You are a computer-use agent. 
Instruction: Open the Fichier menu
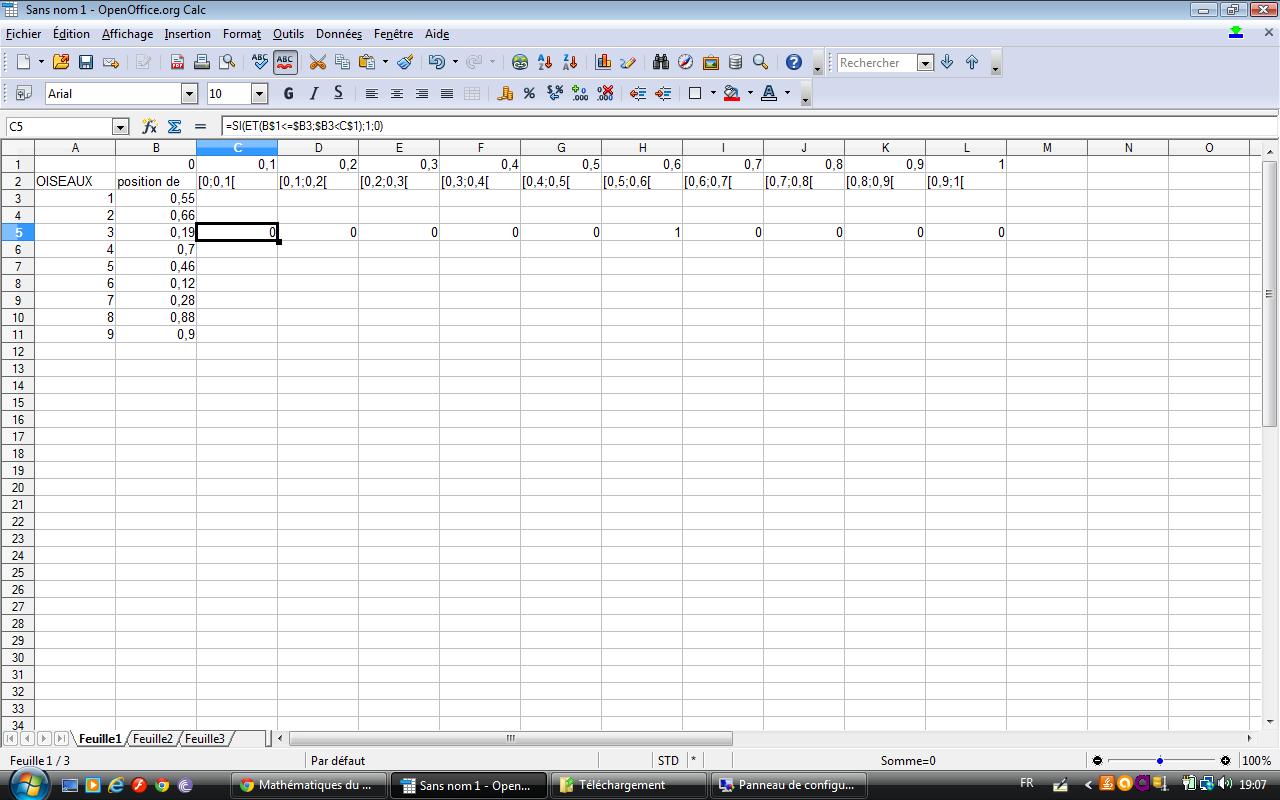[x=24, y=34]
